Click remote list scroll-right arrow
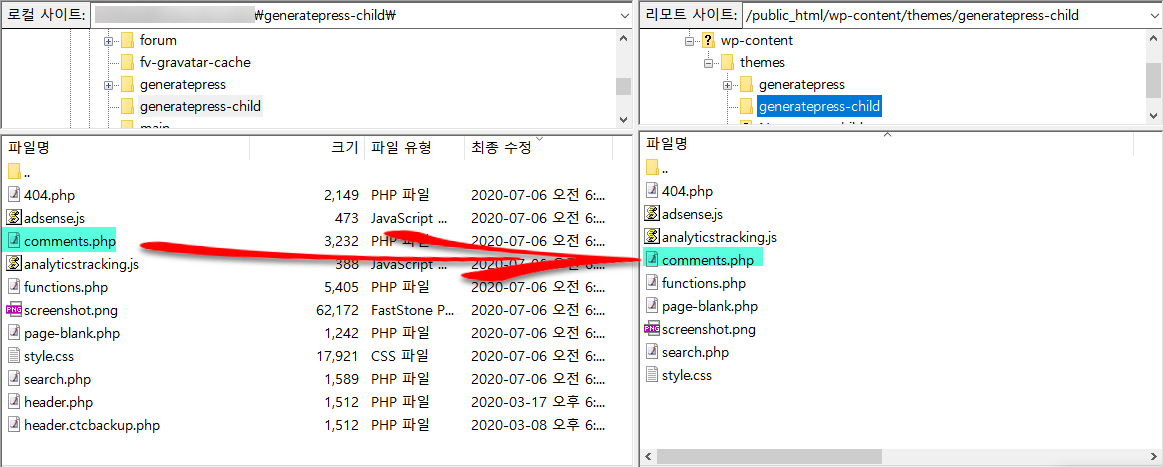Screen dimensions: 1163x467 pyautogui.click(x=1153, y=456)
